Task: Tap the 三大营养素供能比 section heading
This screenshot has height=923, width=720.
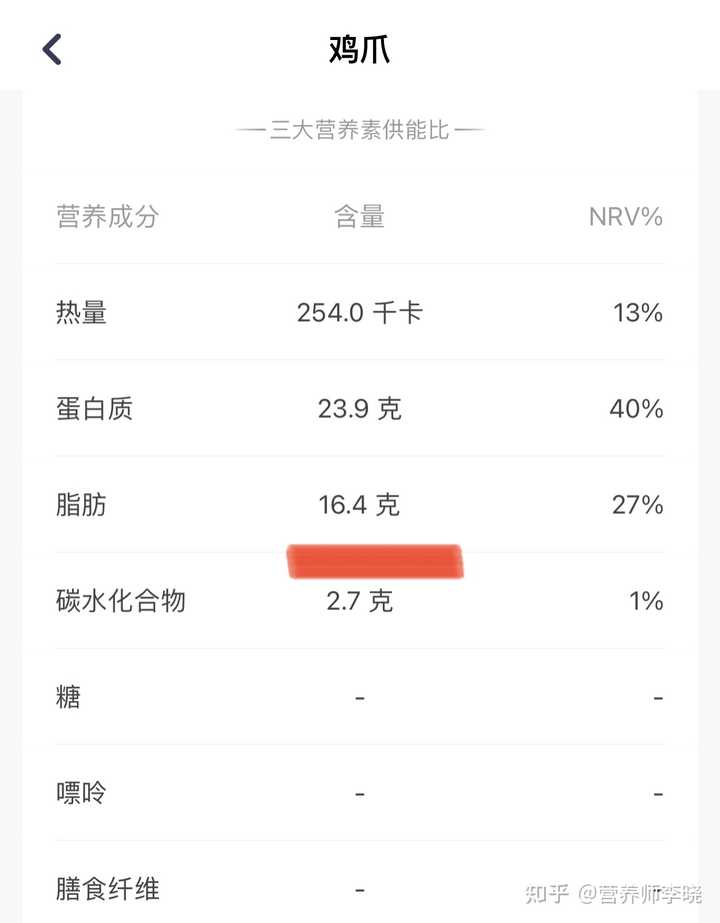Action: (360, 130)
